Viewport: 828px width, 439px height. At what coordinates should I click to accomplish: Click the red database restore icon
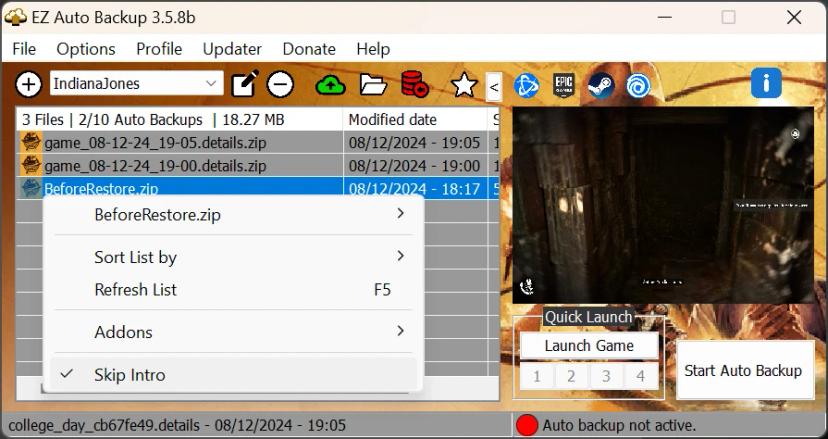tap(415, 84)
